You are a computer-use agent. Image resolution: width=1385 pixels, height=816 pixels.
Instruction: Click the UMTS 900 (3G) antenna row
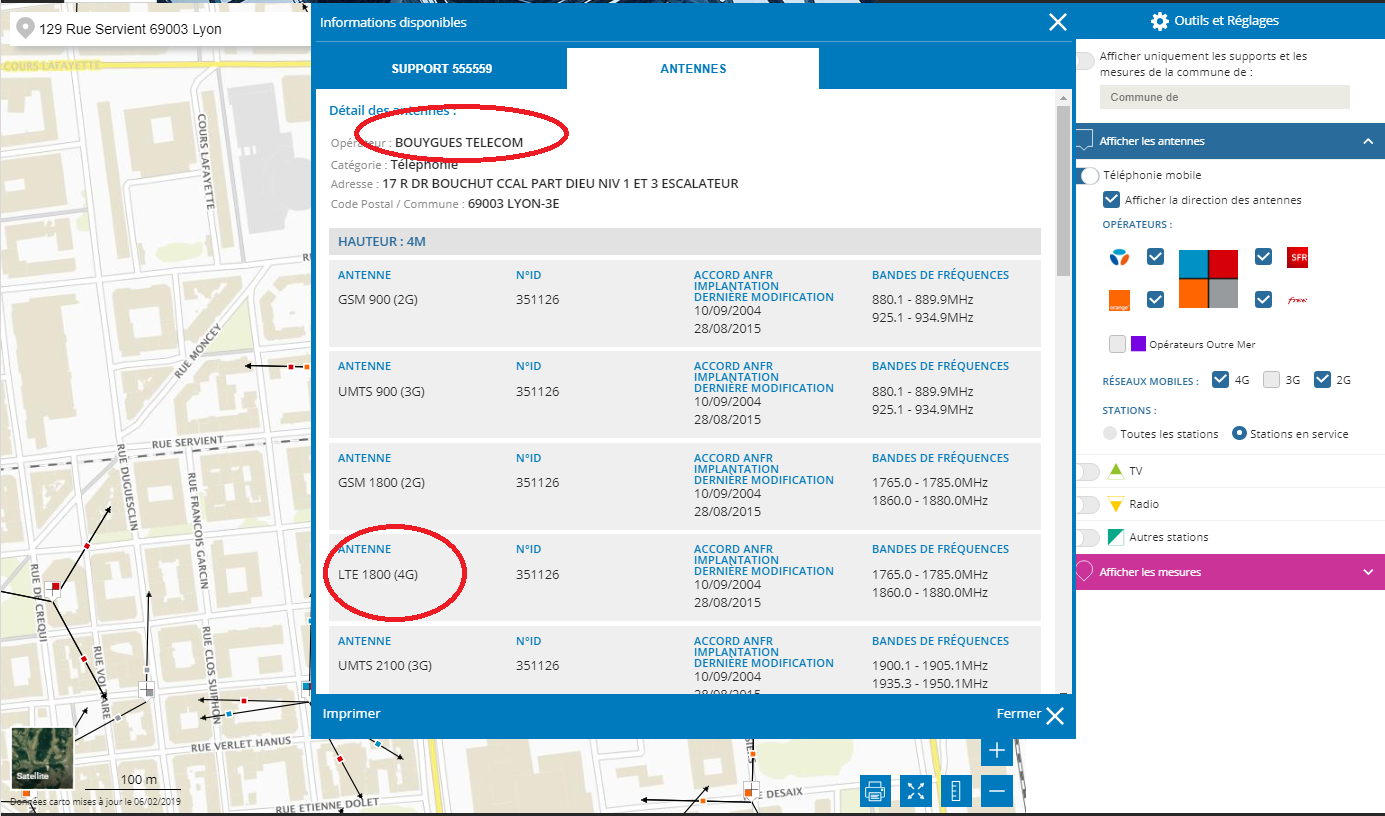pyautogui.click(x=685, y=393)
